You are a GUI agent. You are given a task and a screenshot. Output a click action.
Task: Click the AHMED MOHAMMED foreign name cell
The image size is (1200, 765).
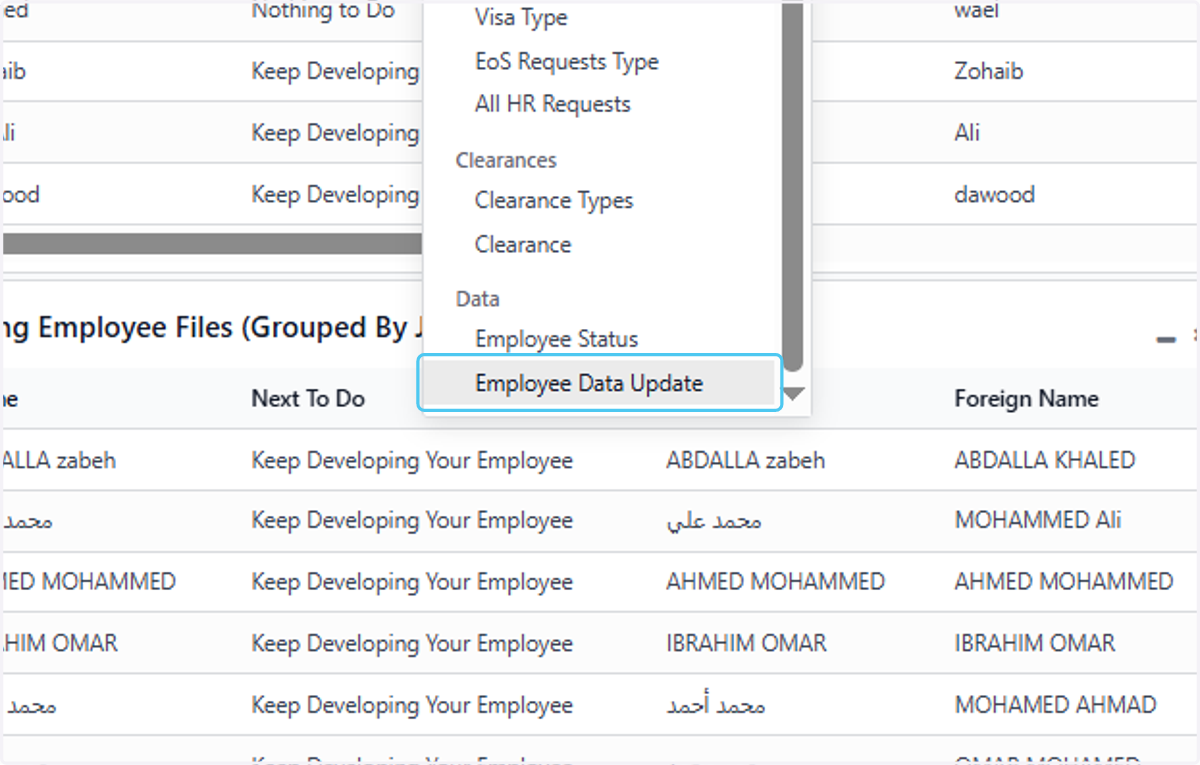1064,581
